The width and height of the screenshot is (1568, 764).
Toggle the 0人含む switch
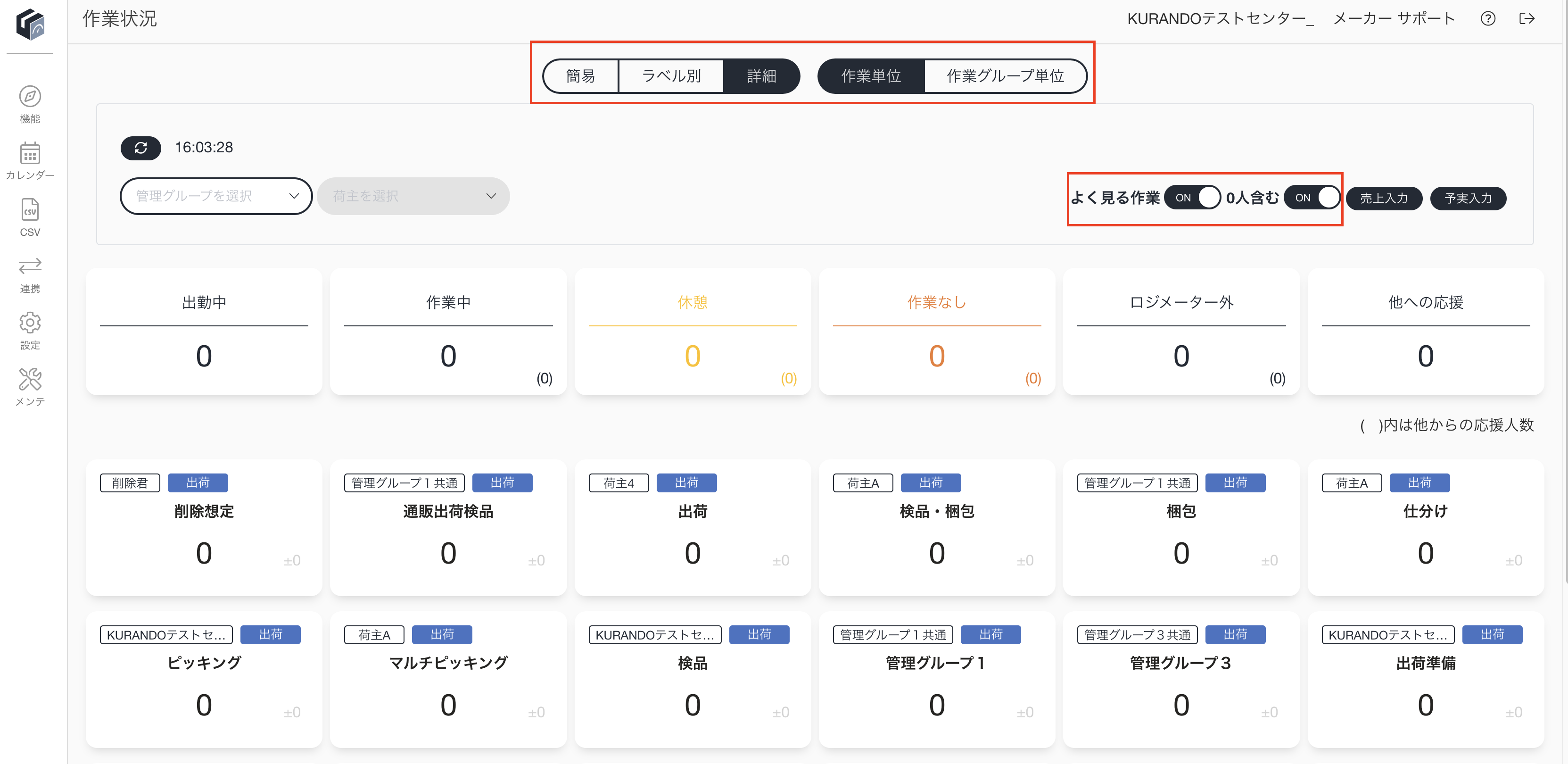tap(1312, 198)
